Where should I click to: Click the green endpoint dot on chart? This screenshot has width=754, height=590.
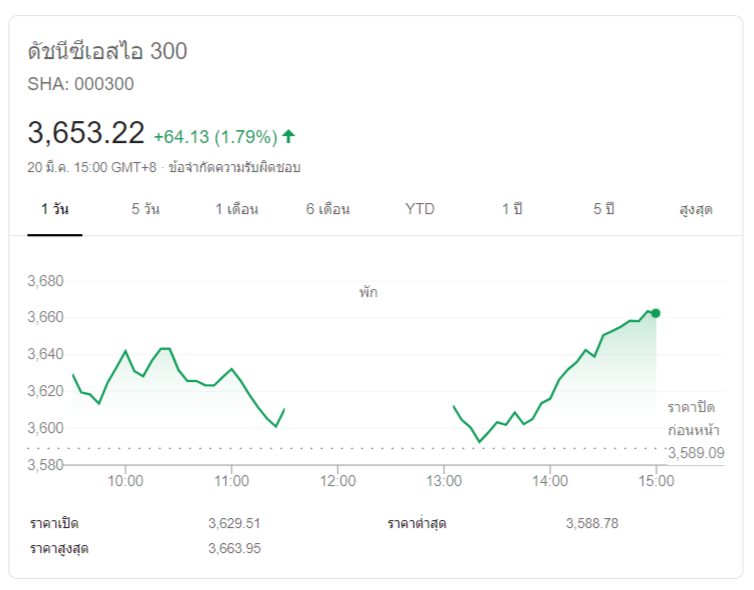[656, 313]
